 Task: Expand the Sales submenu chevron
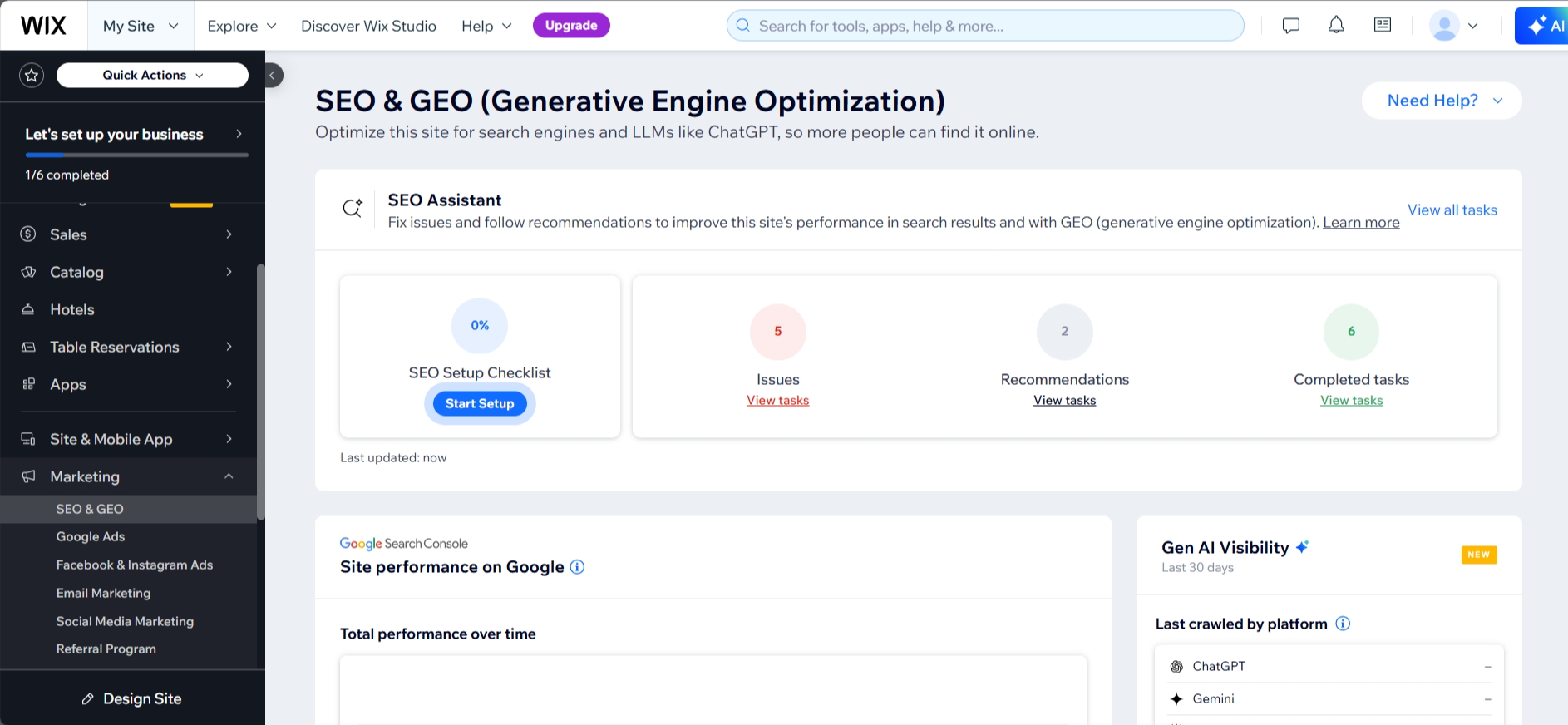[229, 234]
